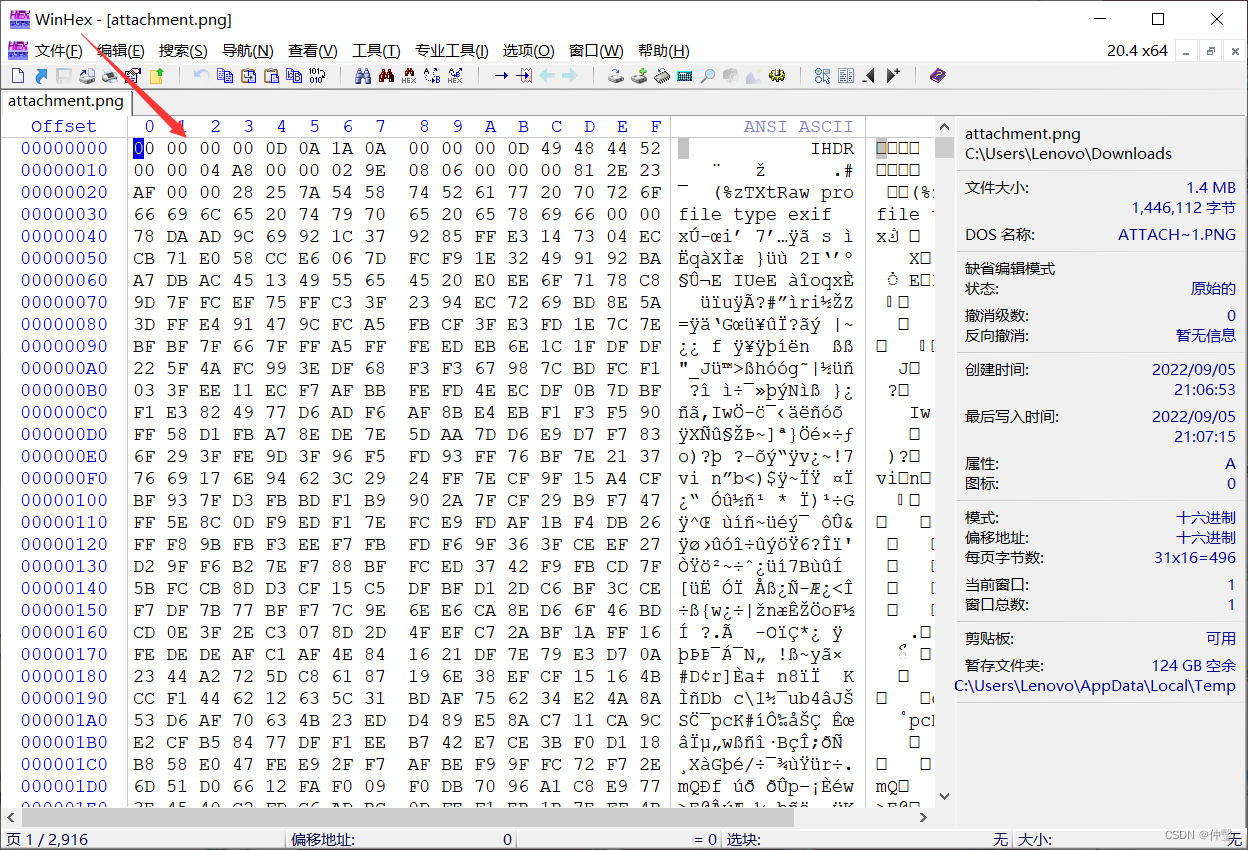Select the Find Text binoculars icon
Screen dimensions: 1248x850
pyautogui.click(x=363, y=76)
